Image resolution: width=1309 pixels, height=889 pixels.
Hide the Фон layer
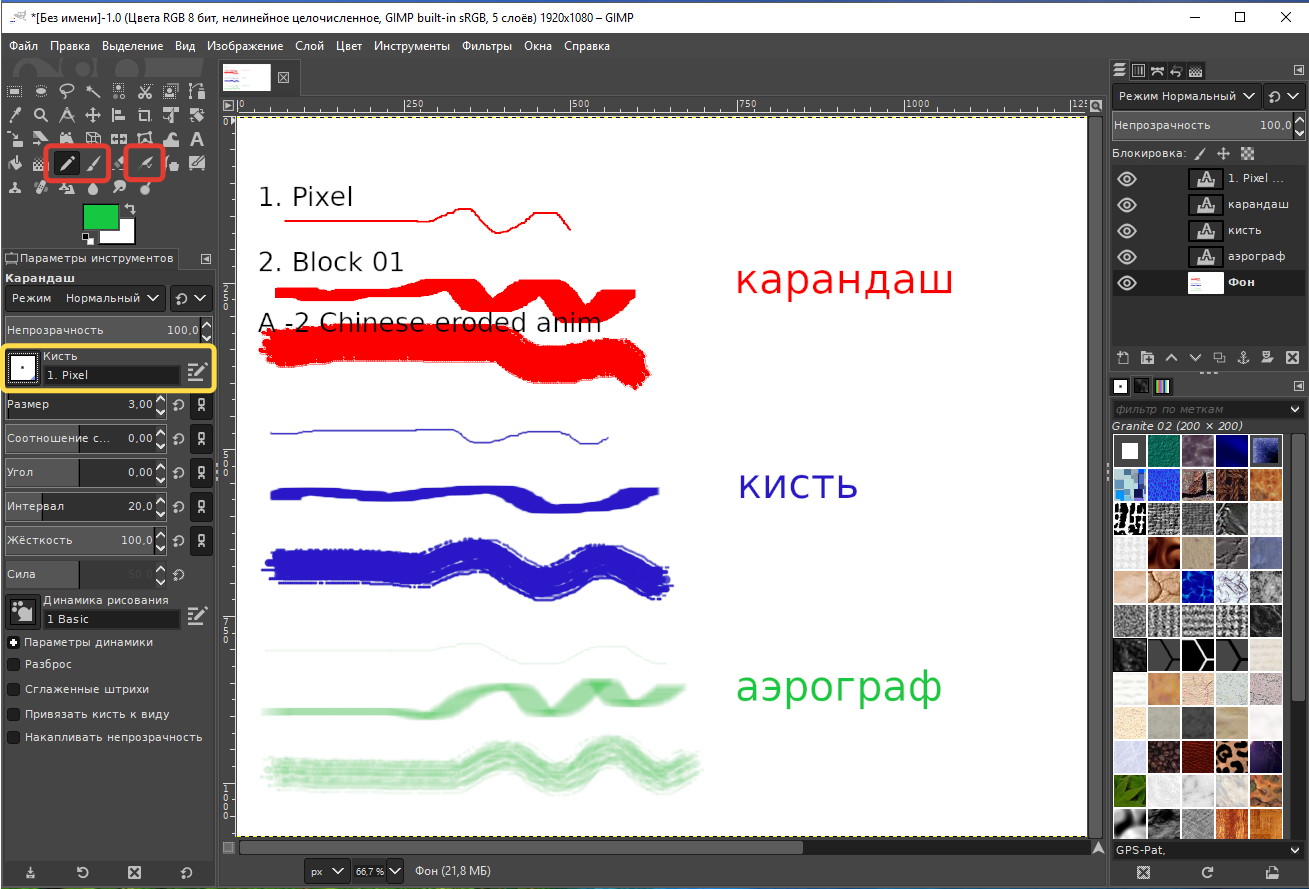[x=1127, y=283]
